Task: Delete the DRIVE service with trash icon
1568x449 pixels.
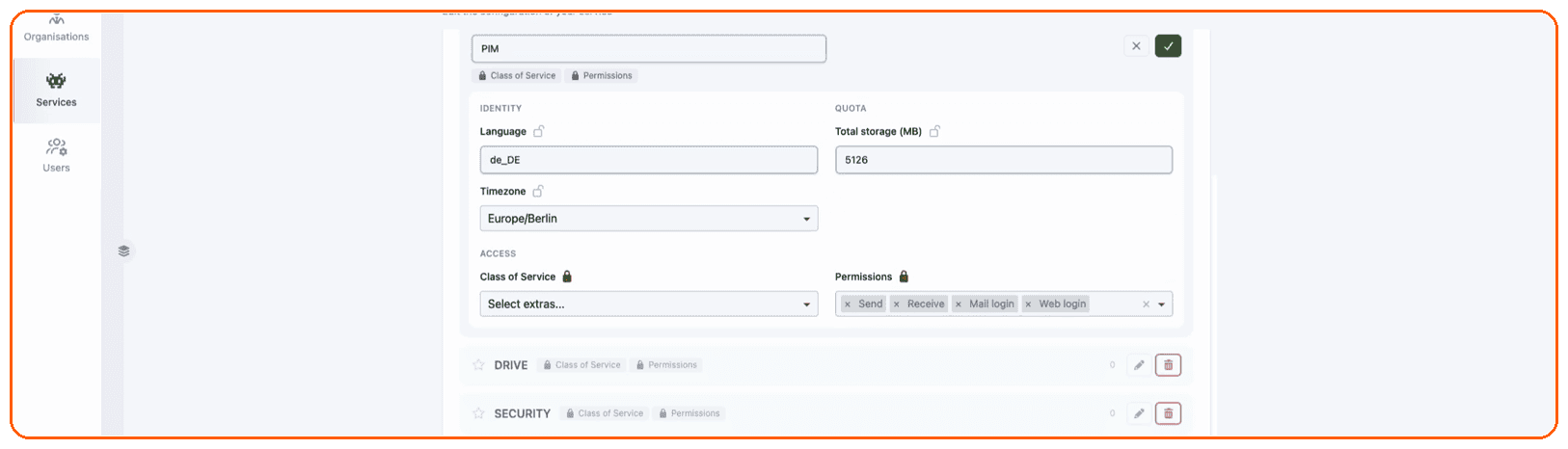Action: (x=1168, y=365)
